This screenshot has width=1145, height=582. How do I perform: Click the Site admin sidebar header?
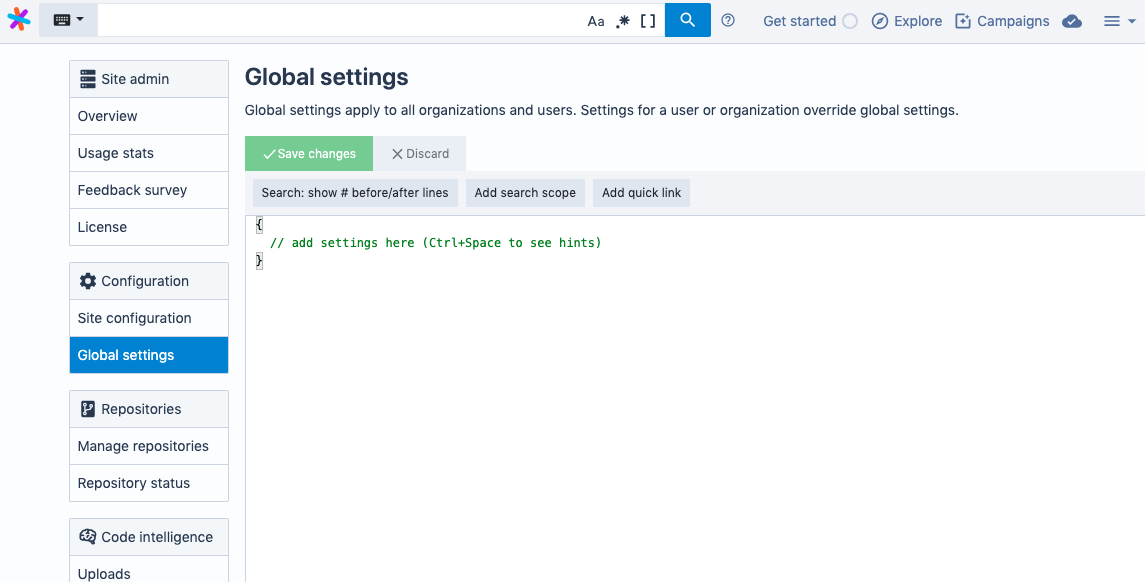pos(149,79)
